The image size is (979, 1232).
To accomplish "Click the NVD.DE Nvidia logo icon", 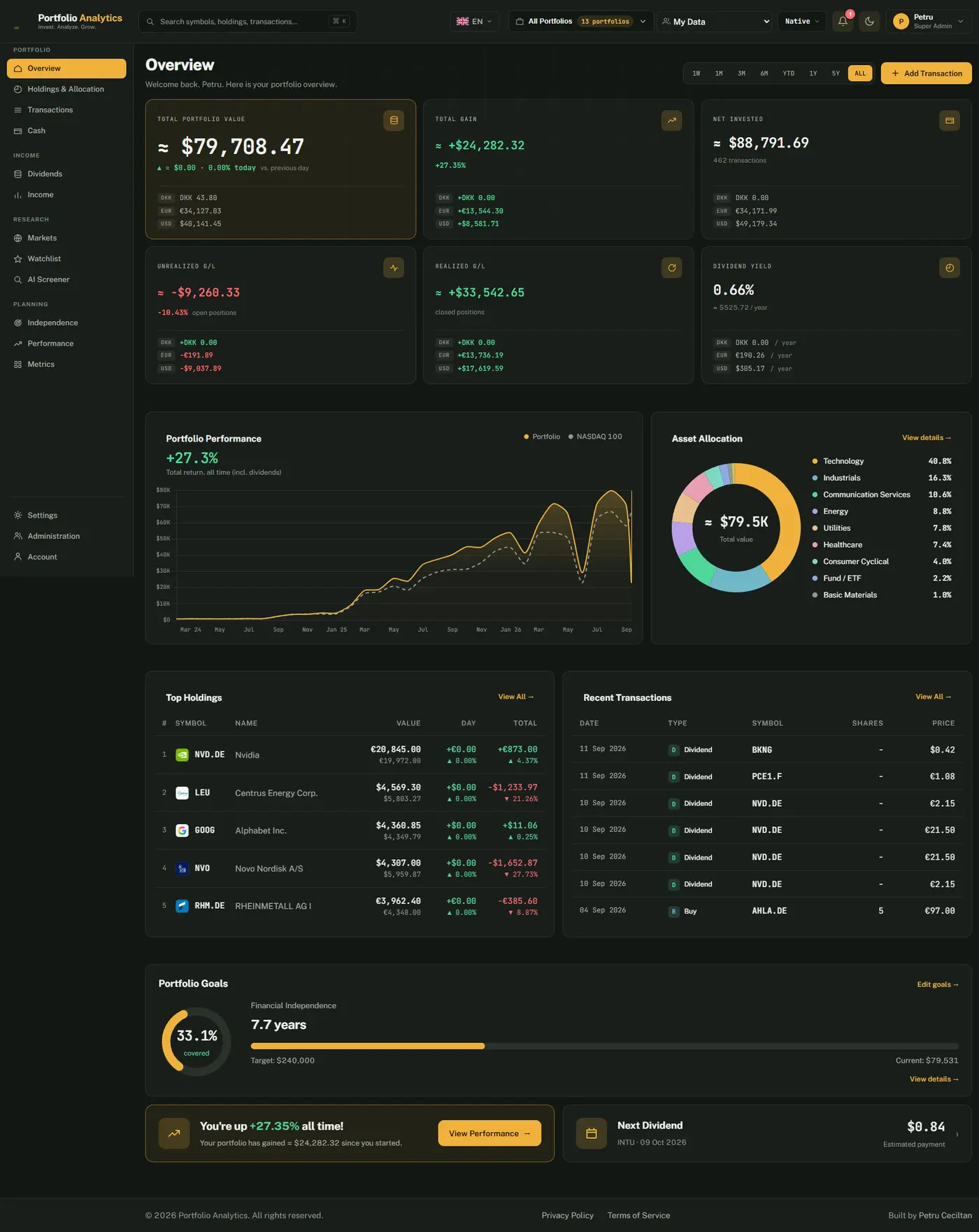I will point(182,755).
